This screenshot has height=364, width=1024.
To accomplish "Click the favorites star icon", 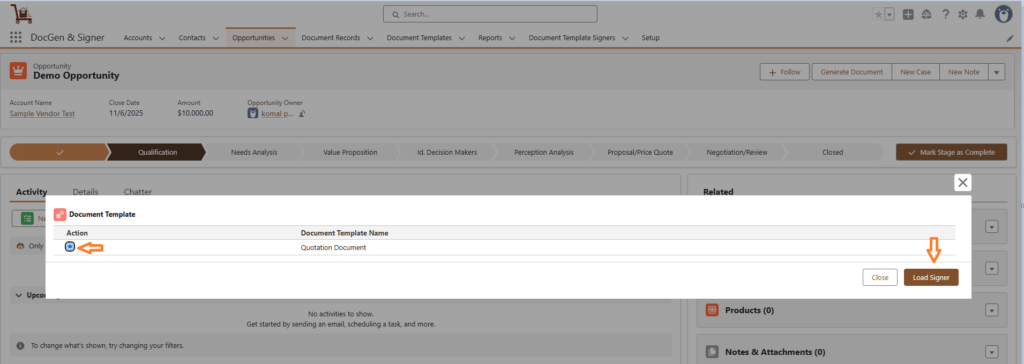I will coord(878,14).
